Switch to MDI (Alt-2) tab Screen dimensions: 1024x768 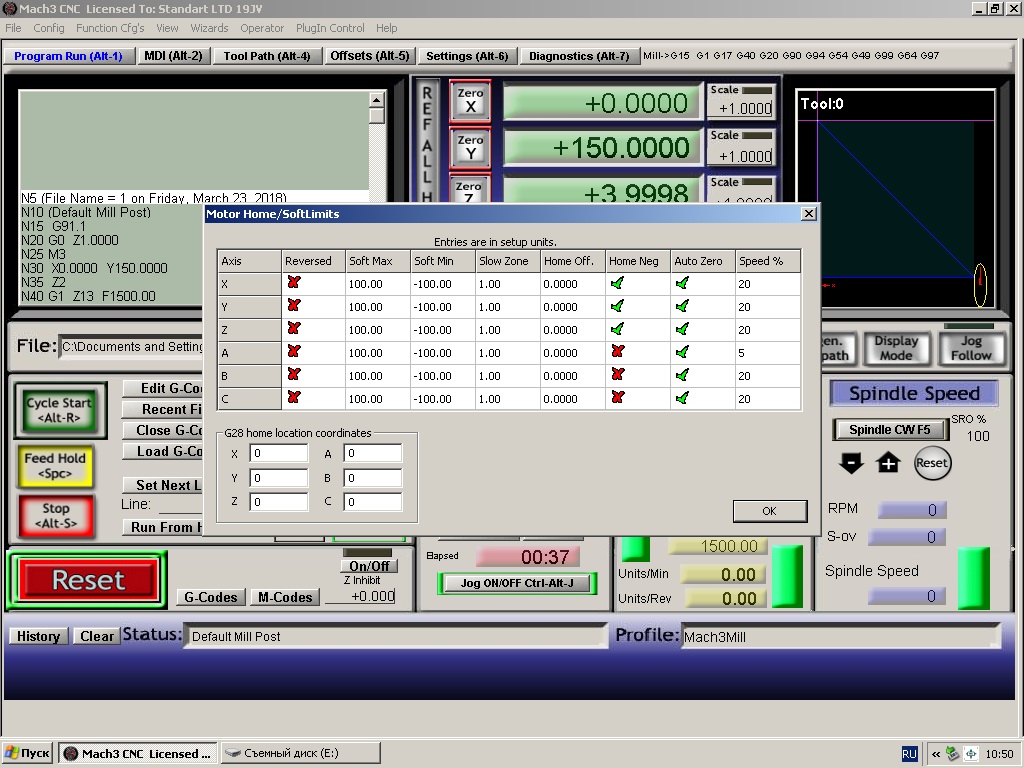[x=173, y=56]
